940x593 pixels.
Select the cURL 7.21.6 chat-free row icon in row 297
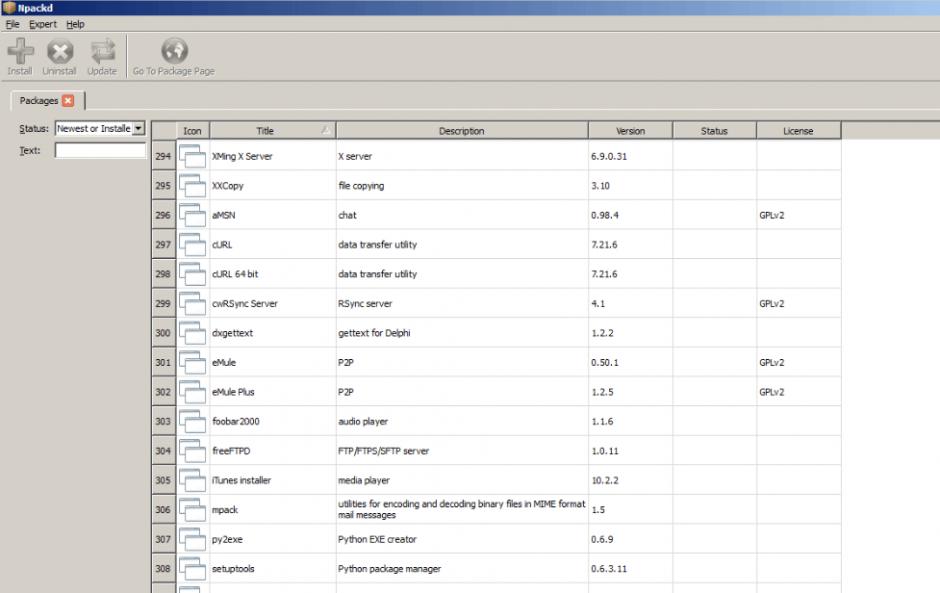click(x=192, y=244)
